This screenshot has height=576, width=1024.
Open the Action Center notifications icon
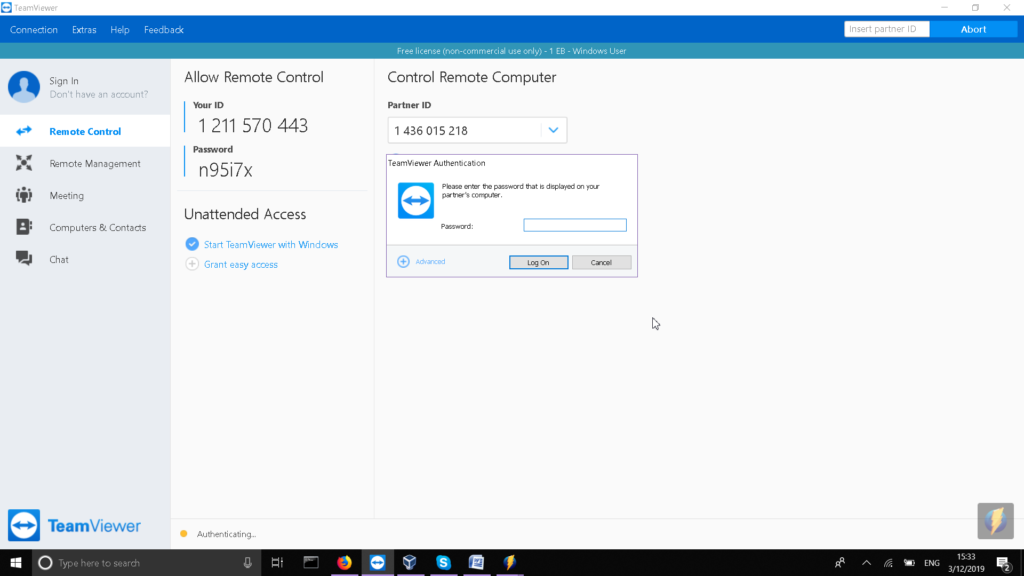pos(1004,562)
